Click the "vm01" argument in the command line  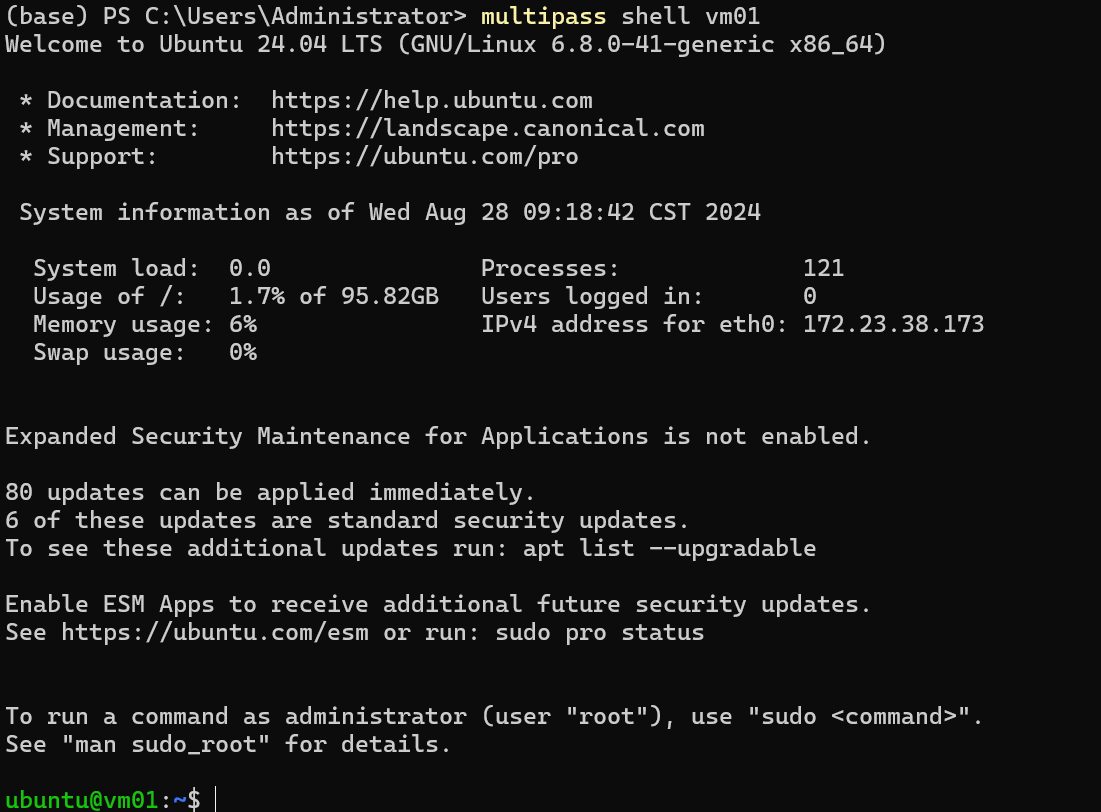pos(731,17)
